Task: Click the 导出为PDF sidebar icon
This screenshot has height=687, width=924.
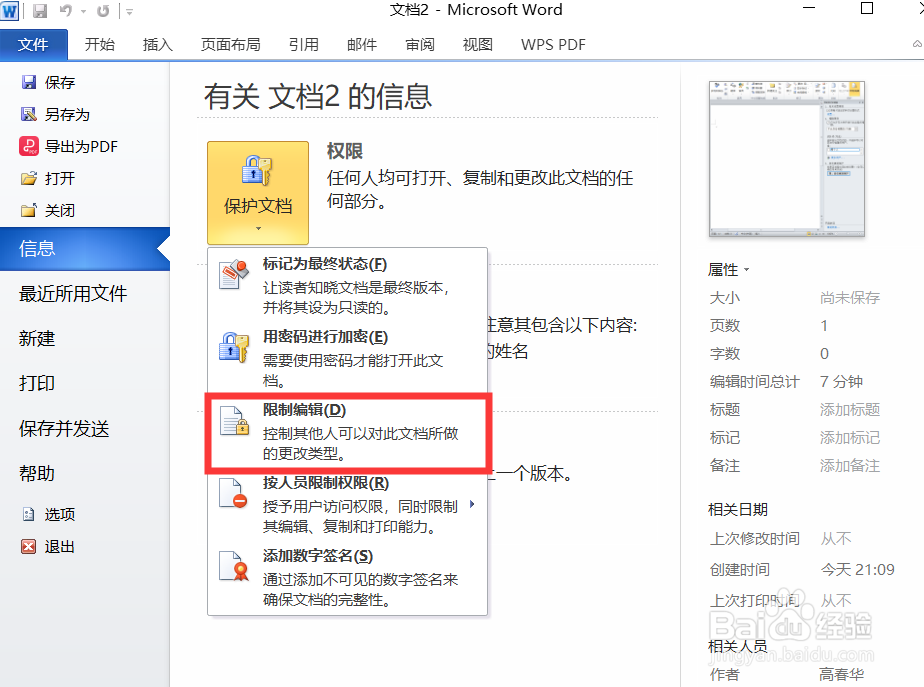Action: coord(29,146)
